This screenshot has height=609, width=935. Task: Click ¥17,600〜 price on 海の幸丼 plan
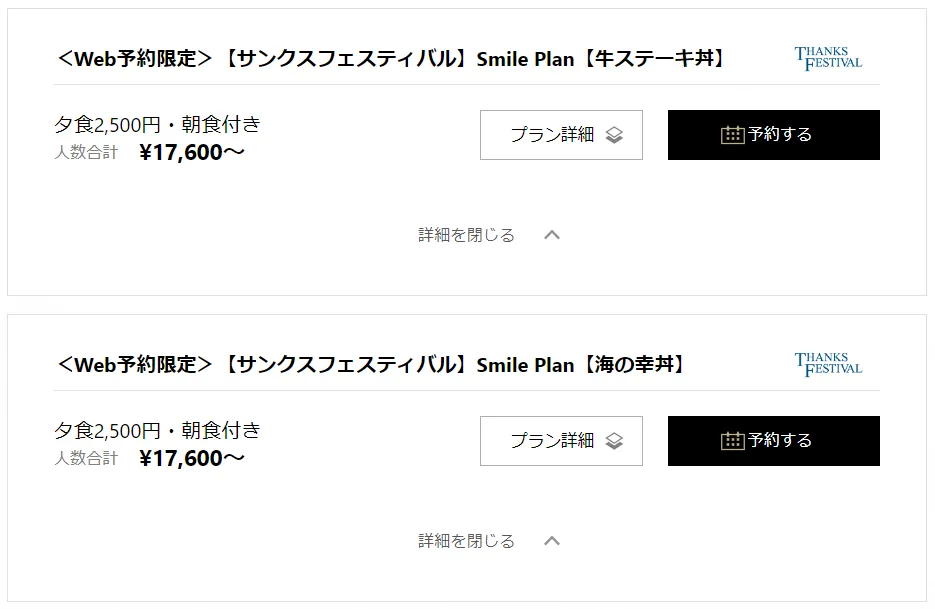tap(192, 459)
